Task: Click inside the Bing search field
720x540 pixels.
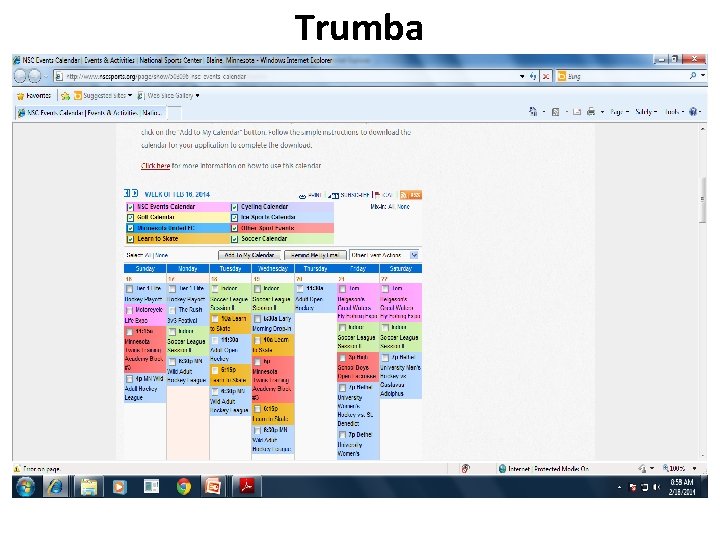Action: (627, 76)
